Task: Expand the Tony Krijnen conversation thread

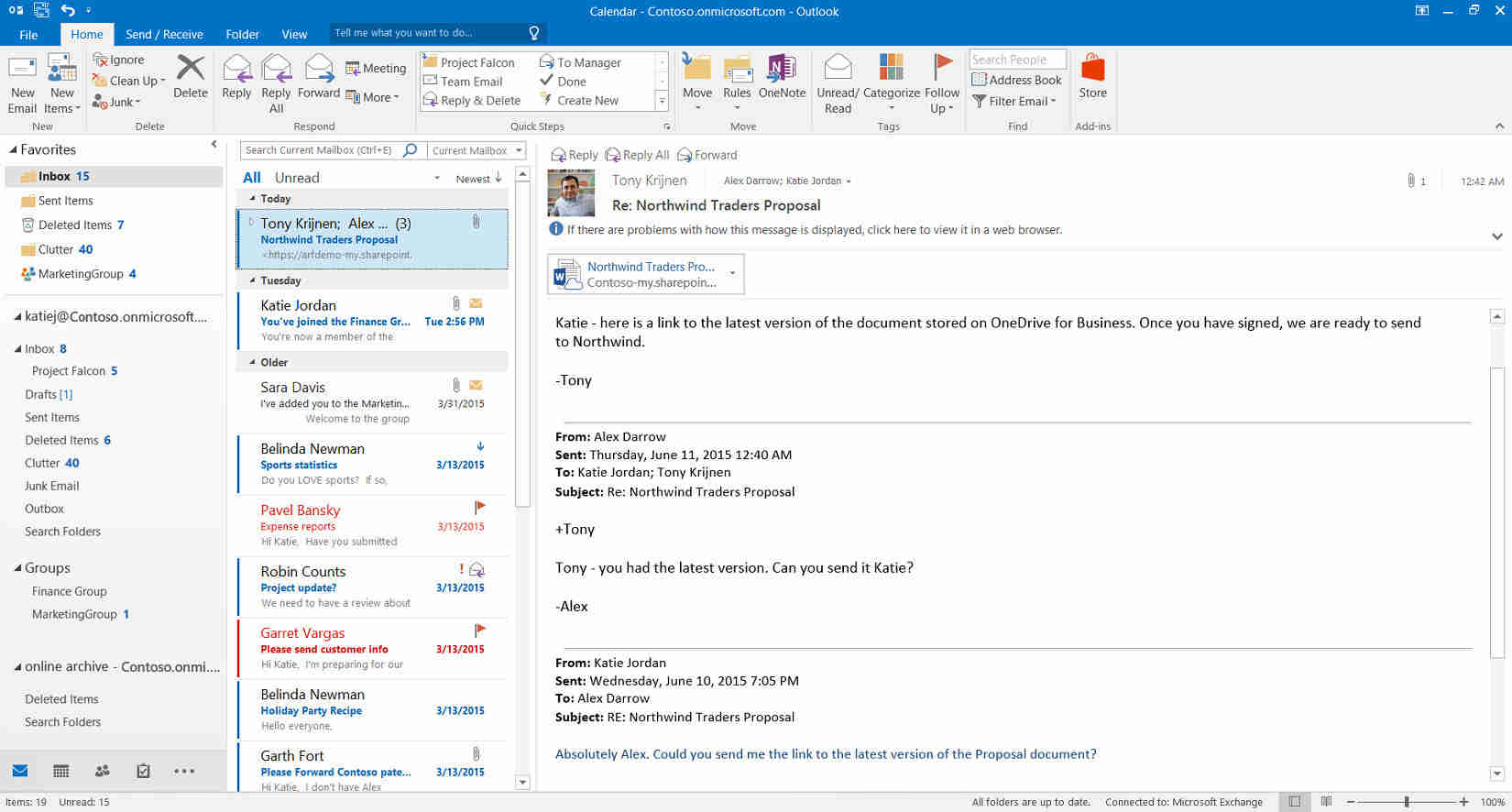Action: point(251,222)
